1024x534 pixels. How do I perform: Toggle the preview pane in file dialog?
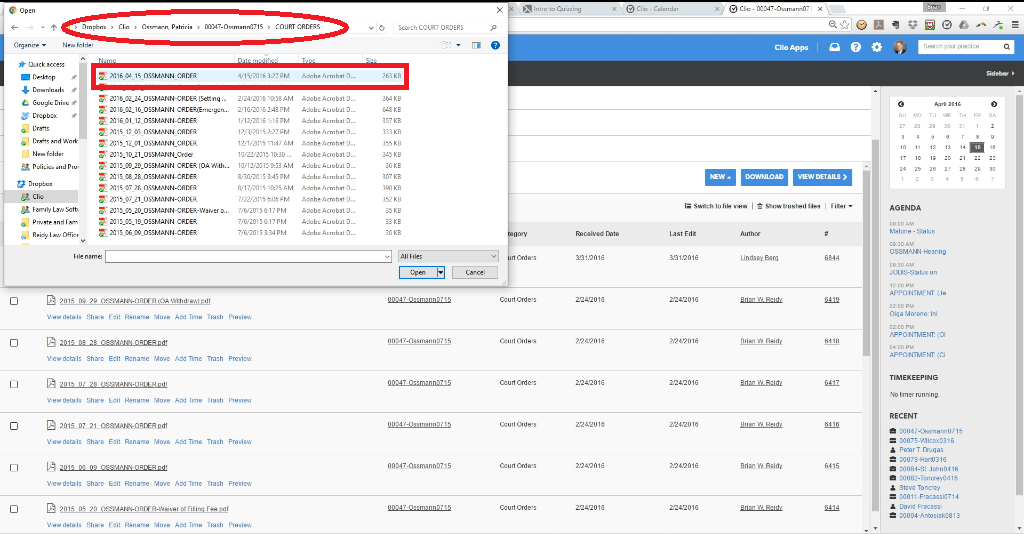coord(476,45)
